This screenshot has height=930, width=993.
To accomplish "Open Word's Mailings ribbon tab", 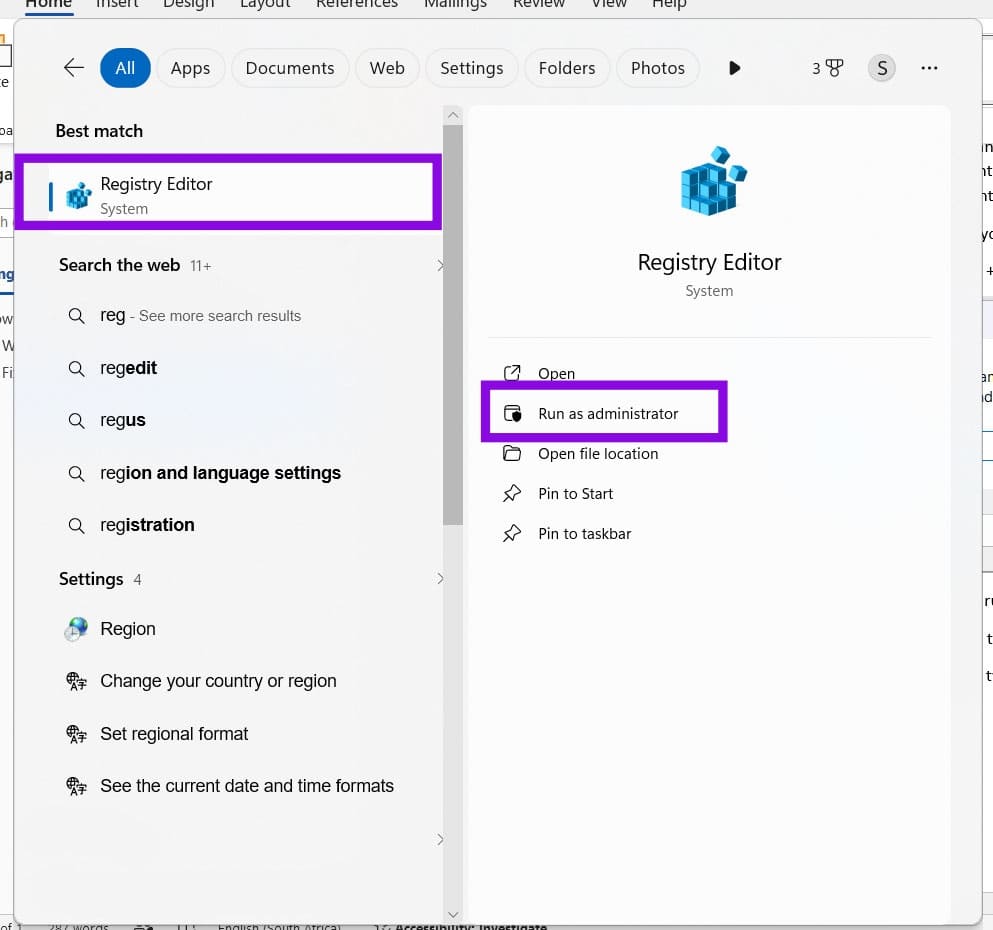I will coord(455,4).
